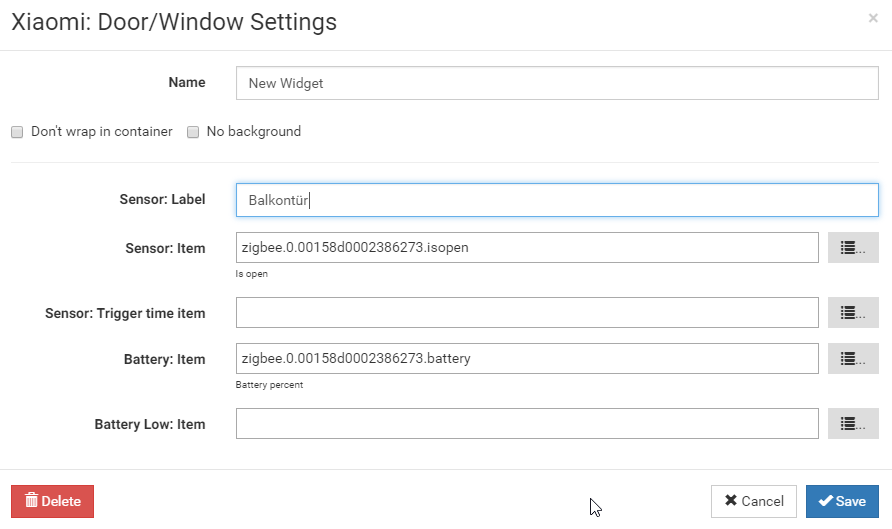Focus the empty Sensor: Trigger time item field
Image resolution: width=892 pixels, height=529 pixels.
(x=527, y=313)
